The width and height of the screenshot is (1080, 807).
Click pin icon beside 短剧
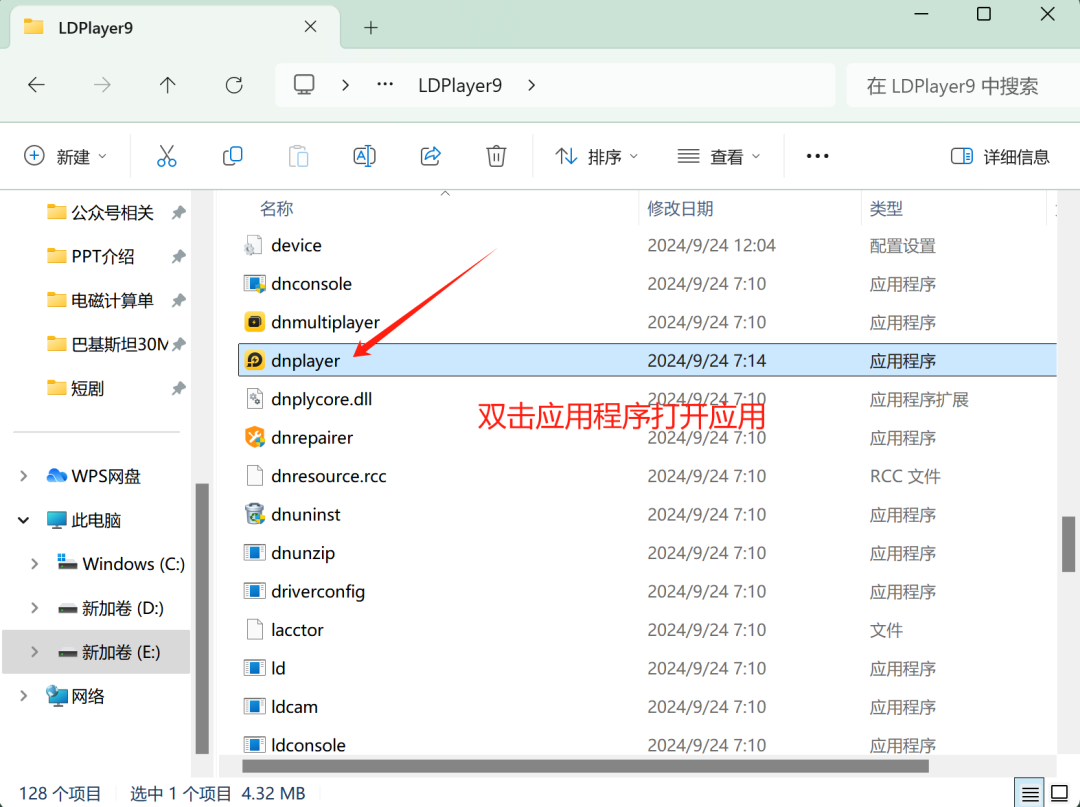(x=178, y=388)
